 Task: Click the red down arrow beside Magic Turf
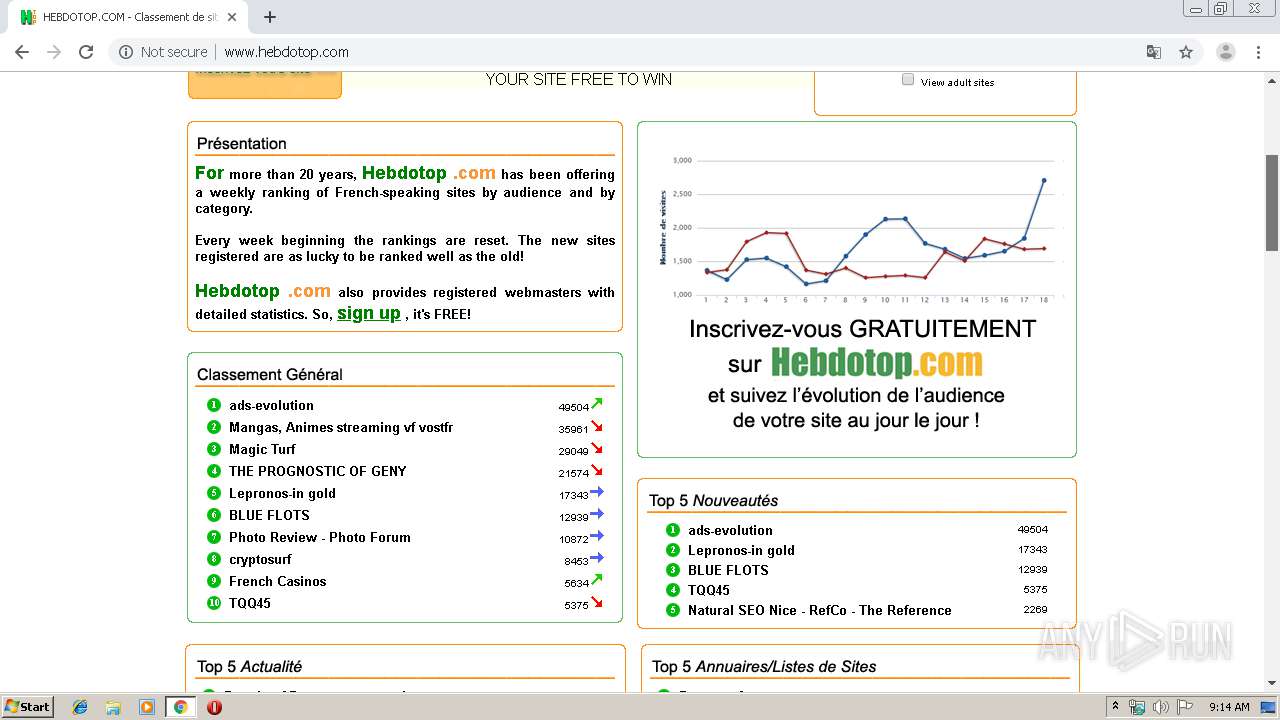point(597,448)
